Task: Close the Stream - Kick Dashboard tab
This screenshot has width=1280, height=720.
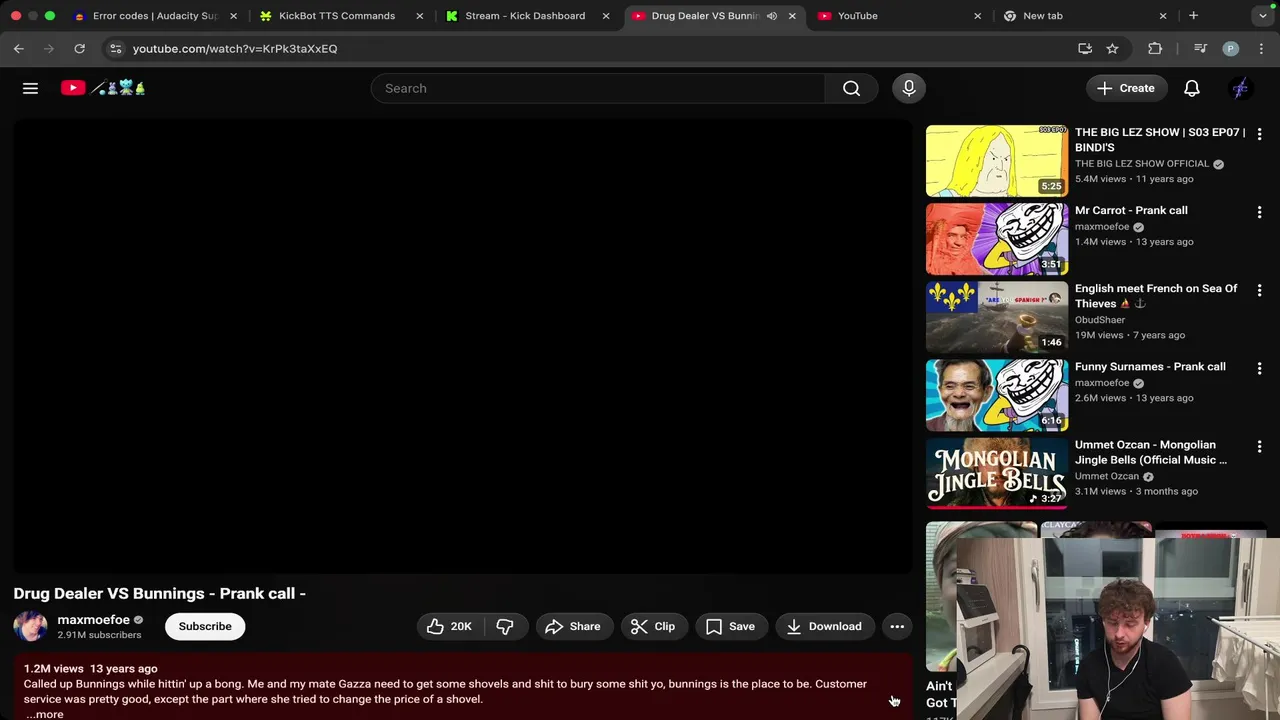Action: pos(605,16)
